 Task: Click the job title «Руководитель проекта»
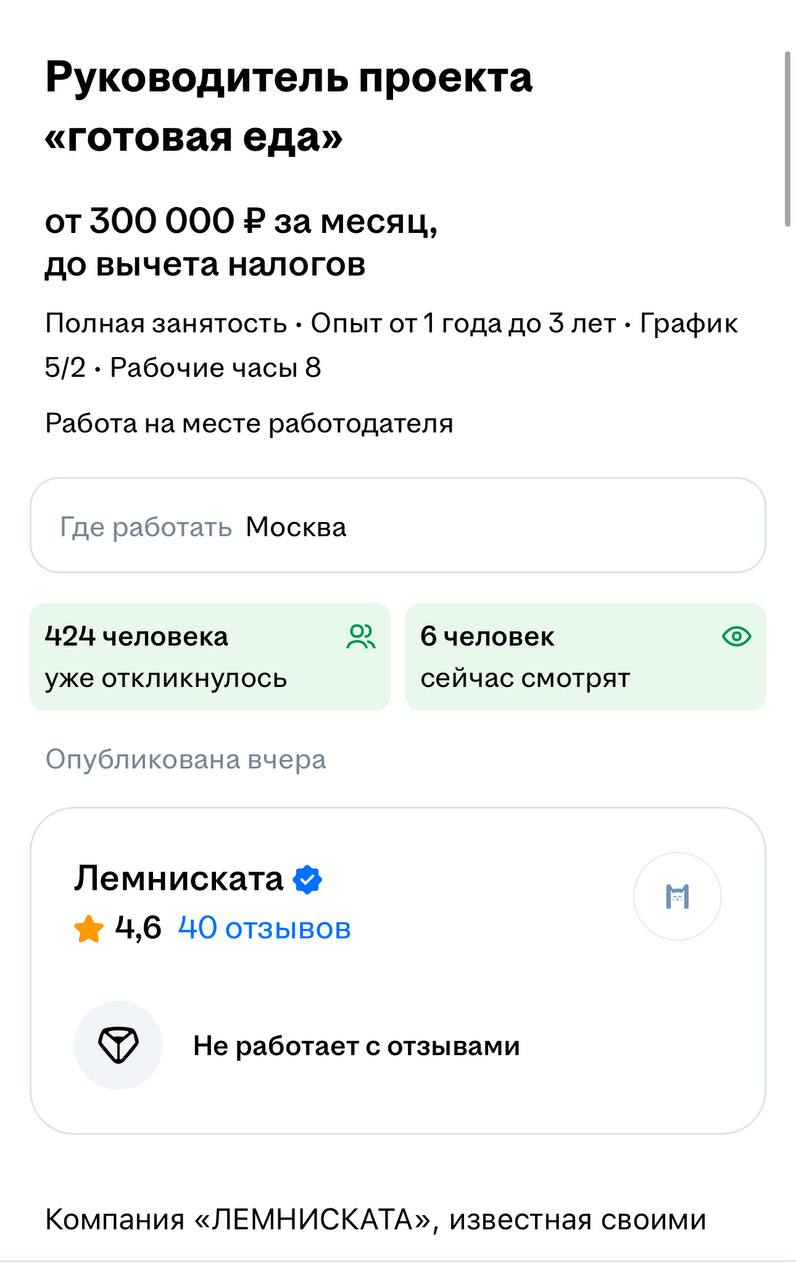pos(288,78)
